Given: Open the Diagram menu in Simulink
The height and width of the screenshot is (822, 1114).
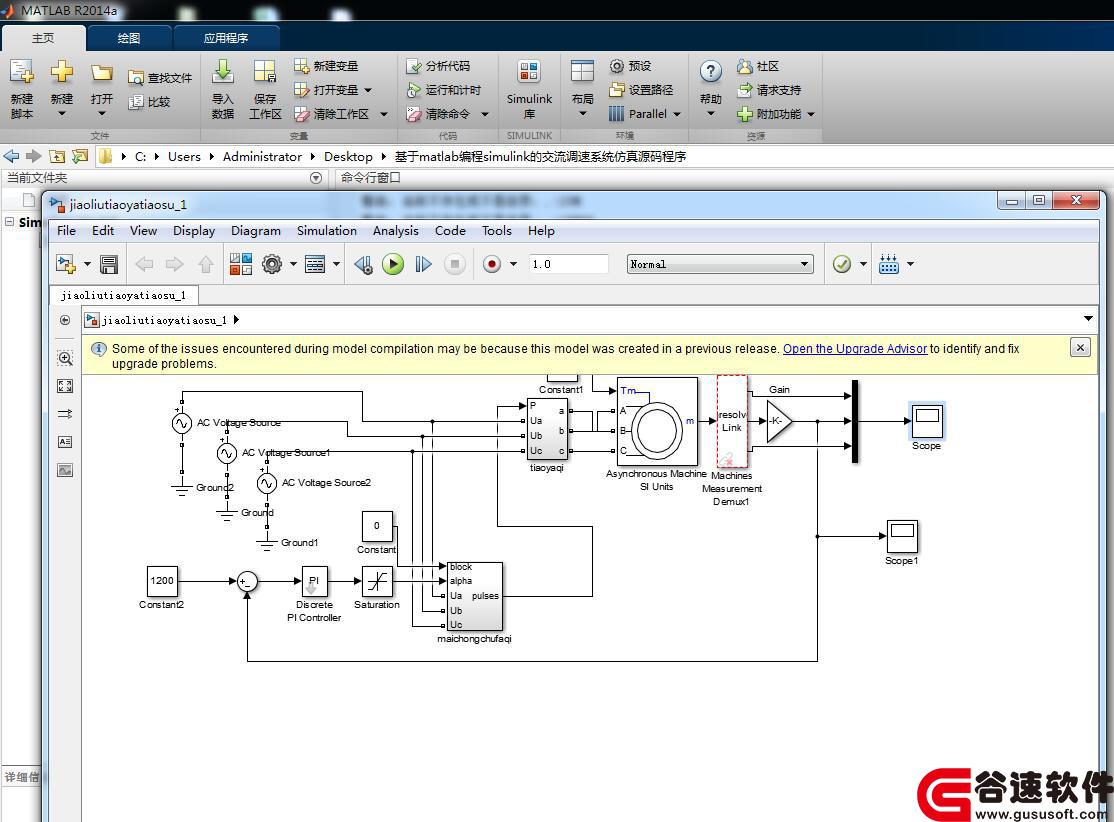Looking at the screenshot, I should 256,231.
